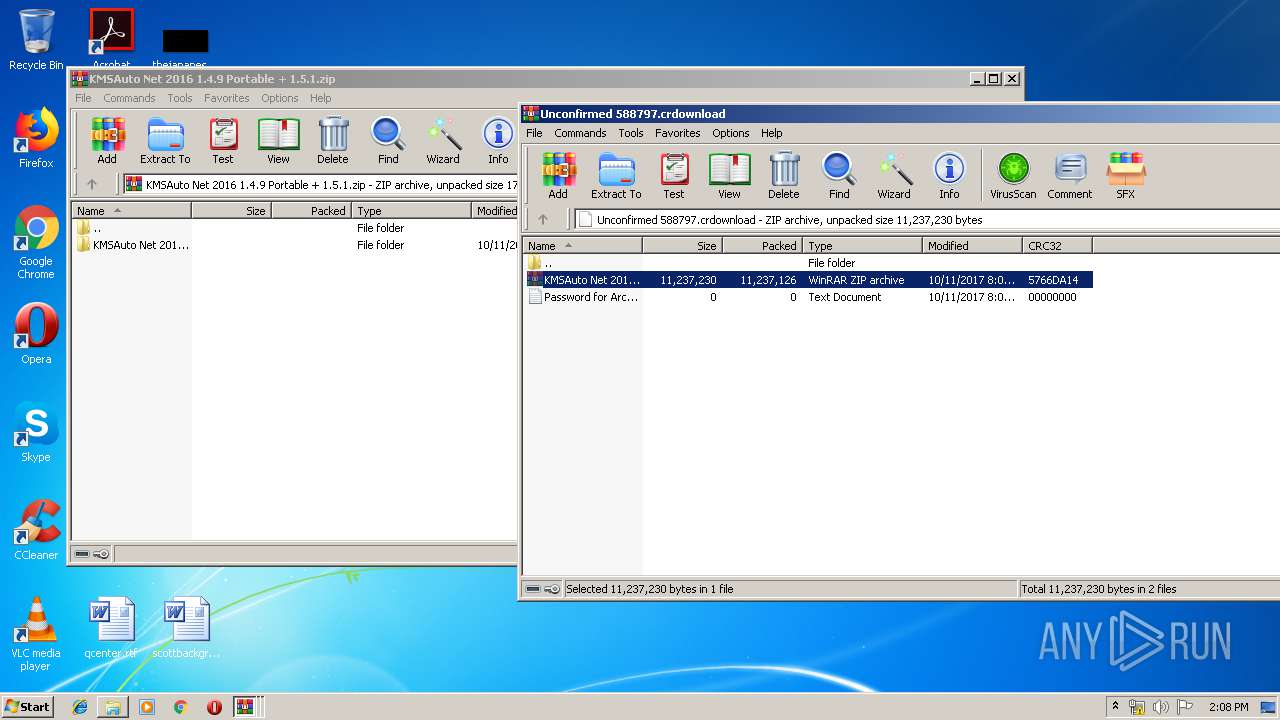
Task: Select Skype desktop shortcut
Action: (x=36, y=432)
